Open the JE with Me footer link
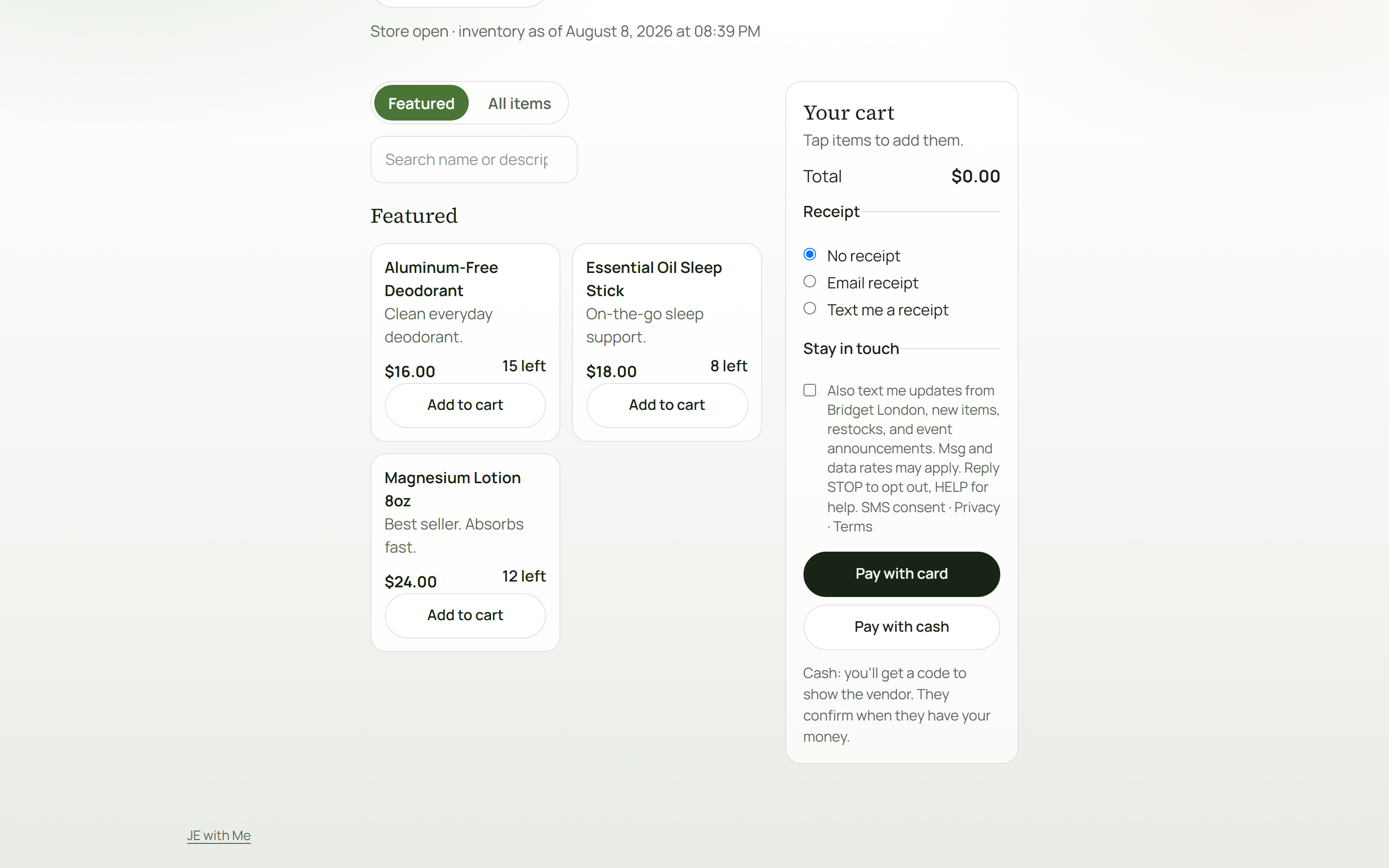Viewport: 1389px width, 868px height. 218,835
